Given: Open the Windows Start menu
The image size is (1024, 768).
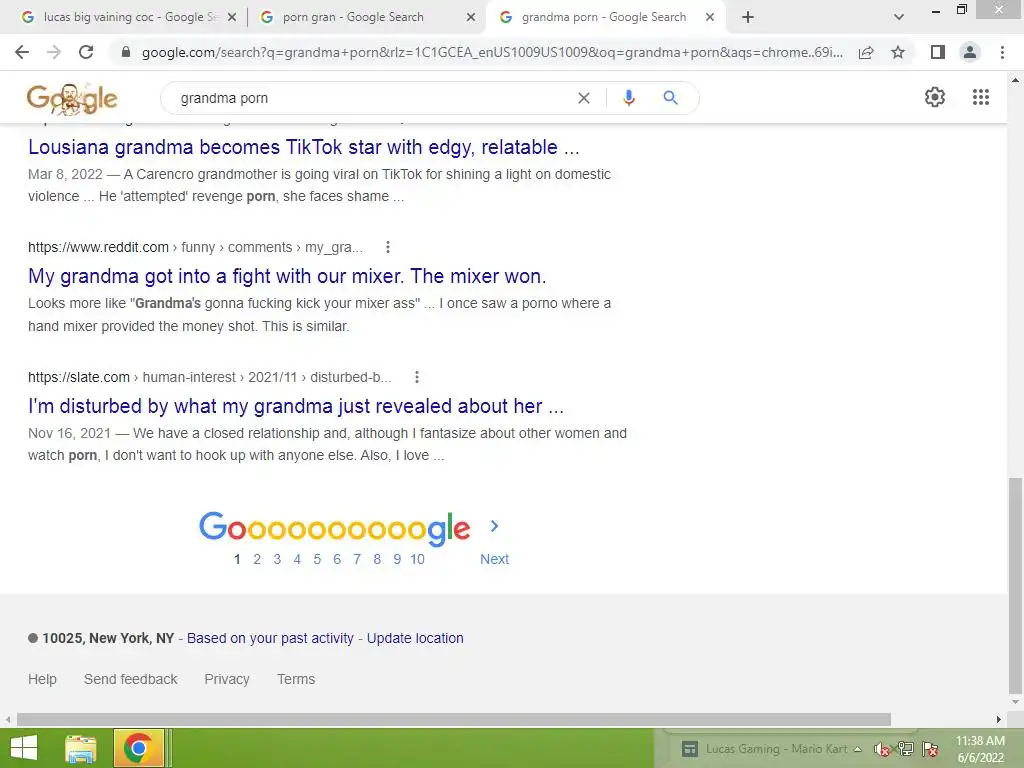Looking at the screenshot, I should pos(24,748).
